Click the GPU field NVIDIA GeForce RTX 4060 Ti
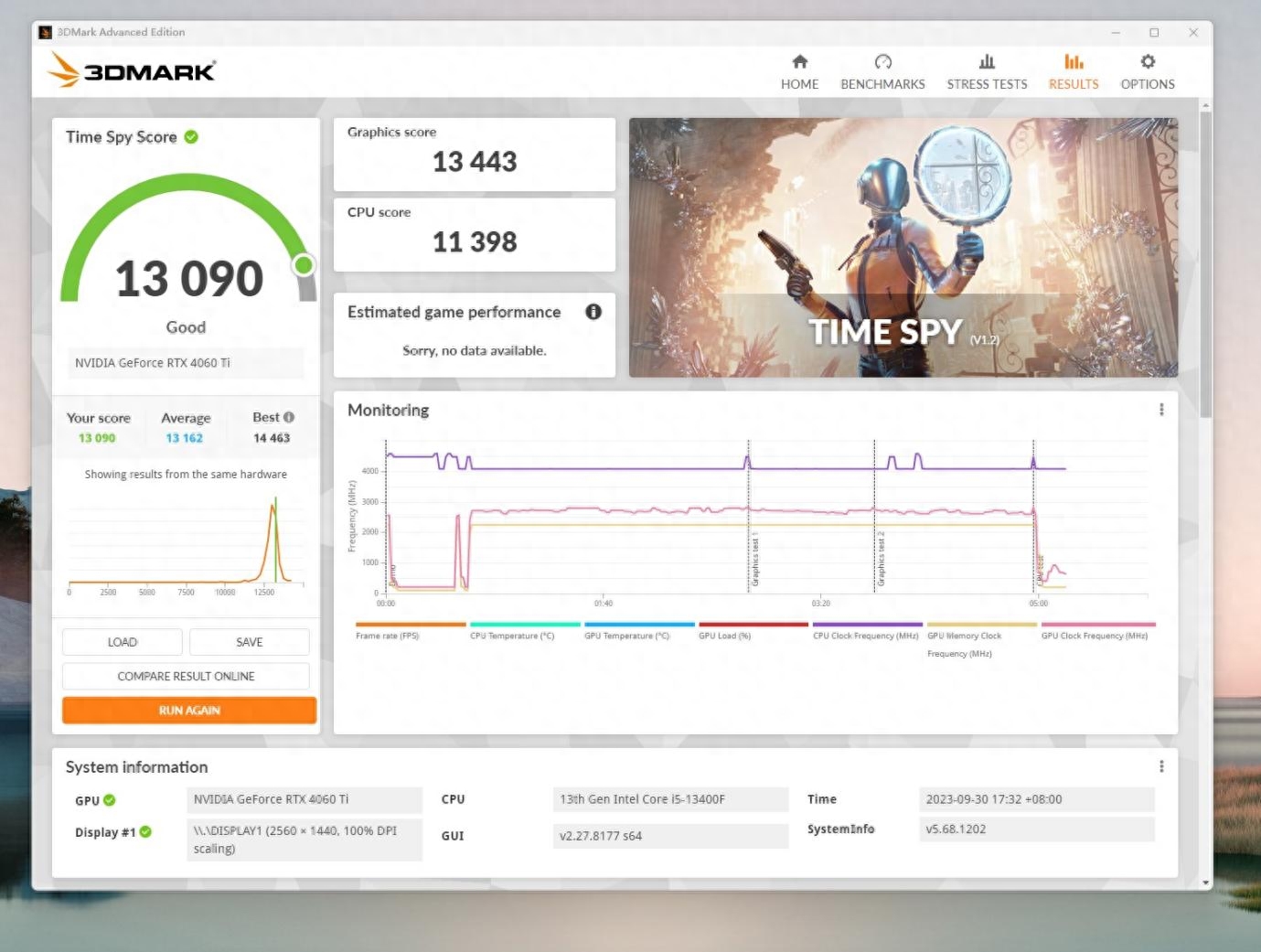The width and height of the screenshot is (1261, 952). click(305, 799)
